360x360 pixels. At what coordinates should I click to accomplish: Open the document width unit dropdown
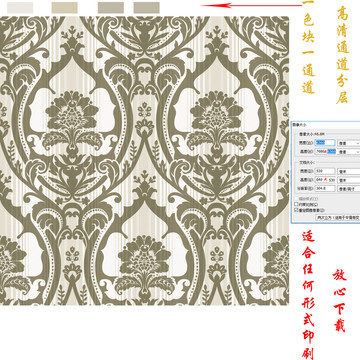(x=349, y=171)
